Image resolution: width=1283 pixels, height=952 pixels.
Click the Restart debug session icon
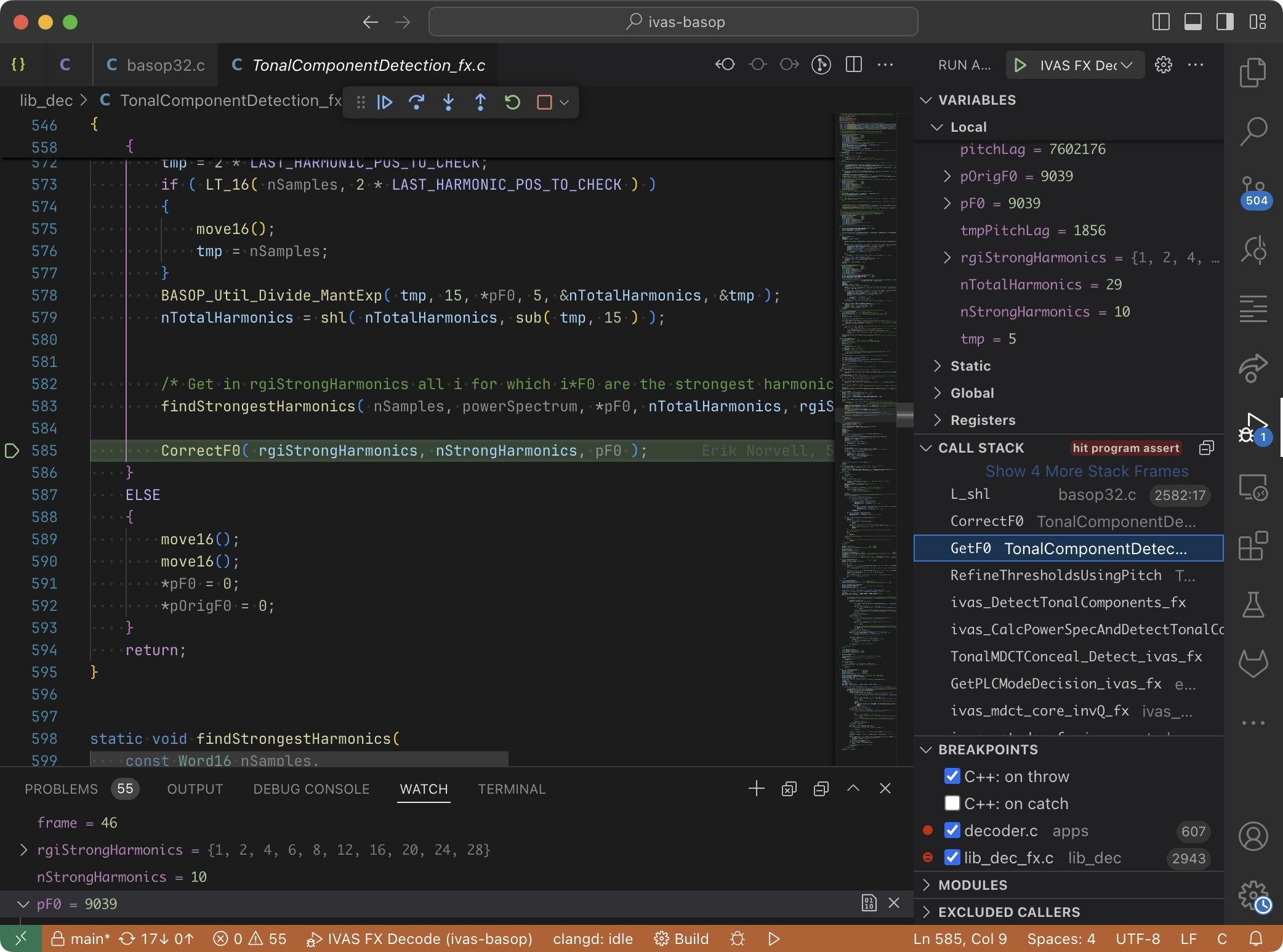point(512,102)
